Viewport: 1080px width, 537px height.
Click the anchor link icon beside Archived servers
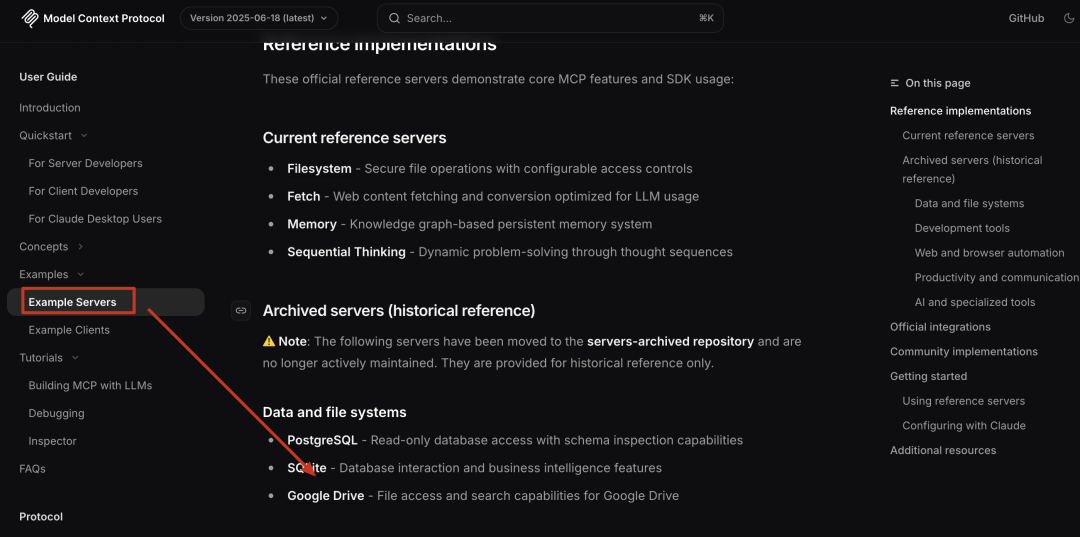pyautogui.click(x=240, y=310)
